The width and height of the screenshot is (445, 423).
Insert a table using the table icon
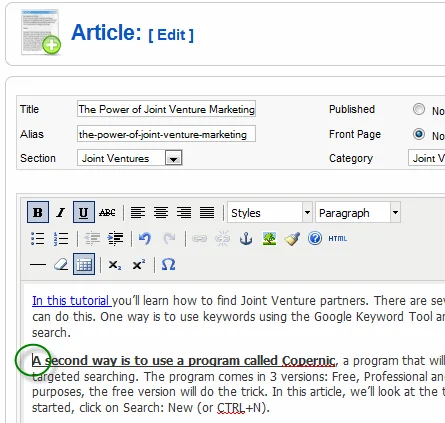click(84, 265)
